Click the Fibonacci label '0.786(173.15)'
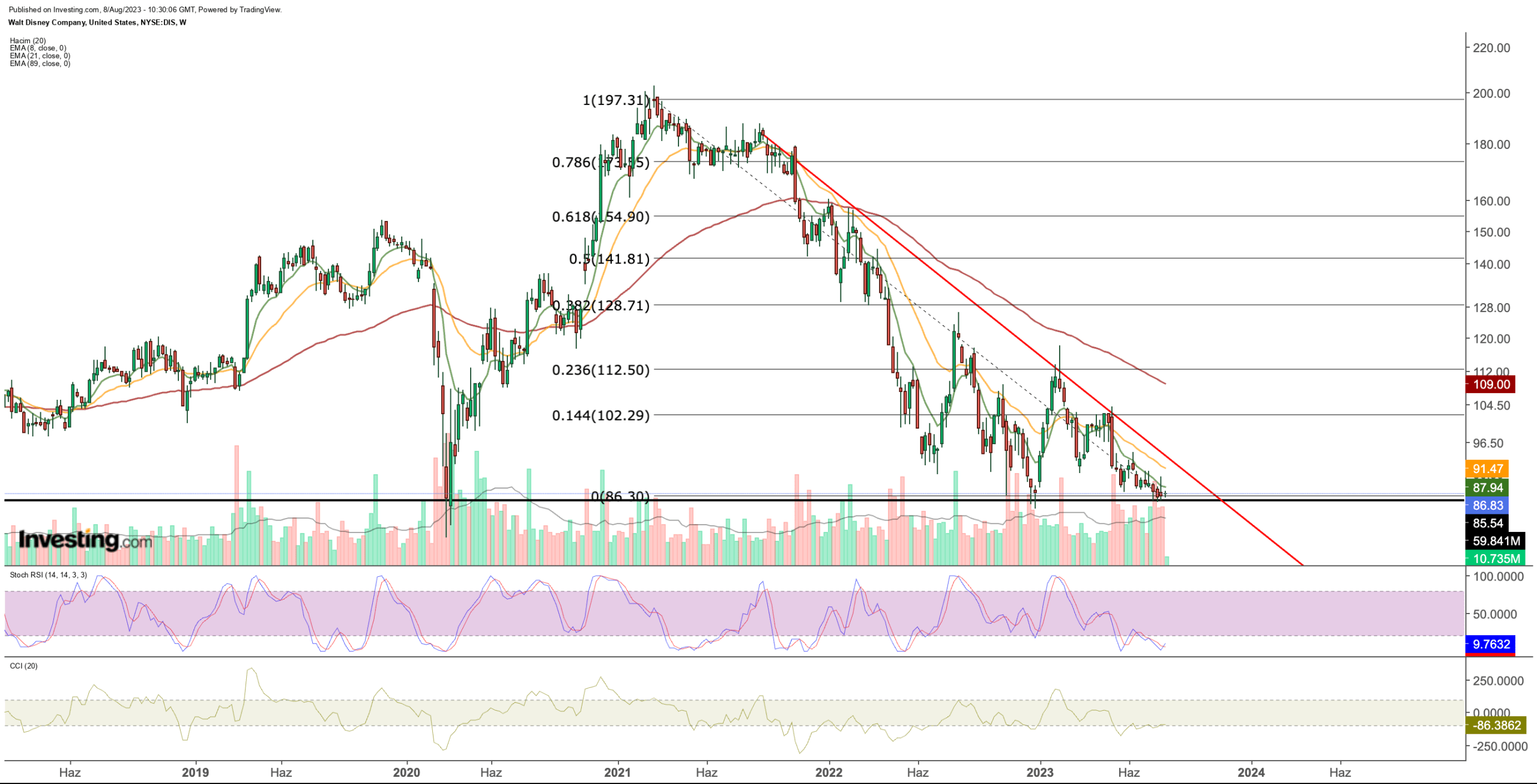The width and height of the screenshot is (1537, 784). 600,162
